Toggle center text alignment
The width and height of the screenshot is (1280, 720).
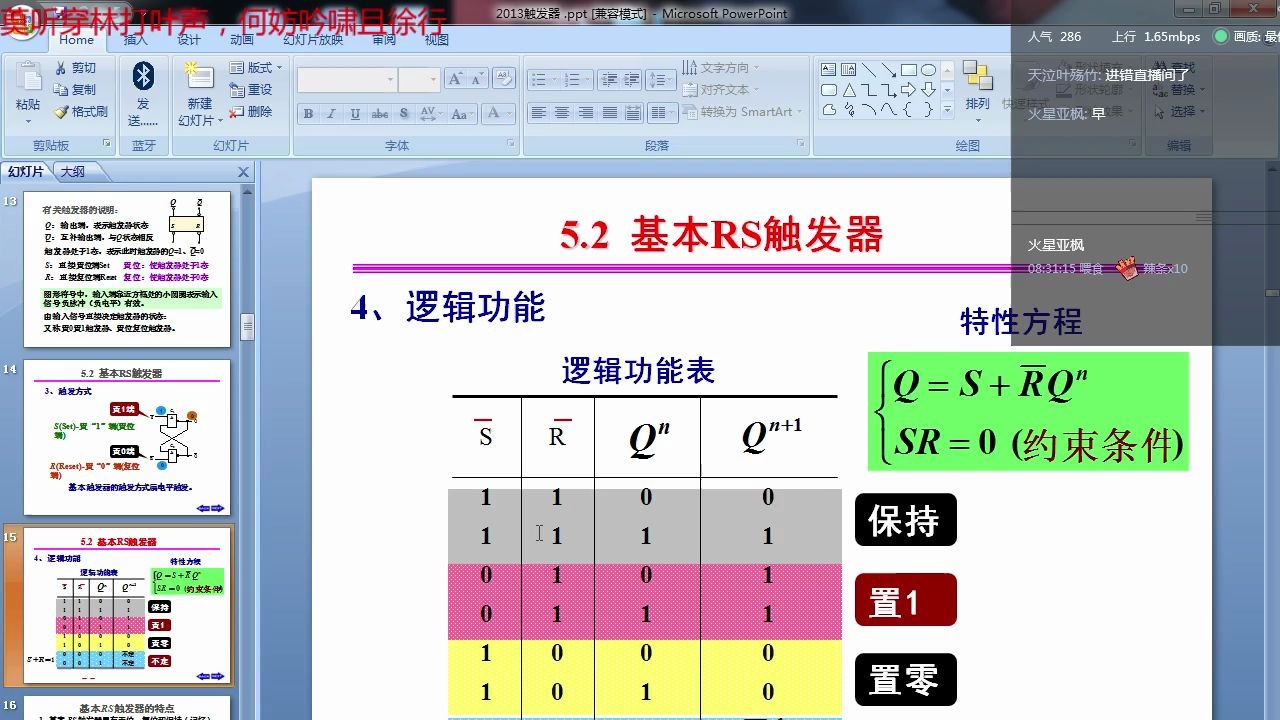(x=562, y=113)
